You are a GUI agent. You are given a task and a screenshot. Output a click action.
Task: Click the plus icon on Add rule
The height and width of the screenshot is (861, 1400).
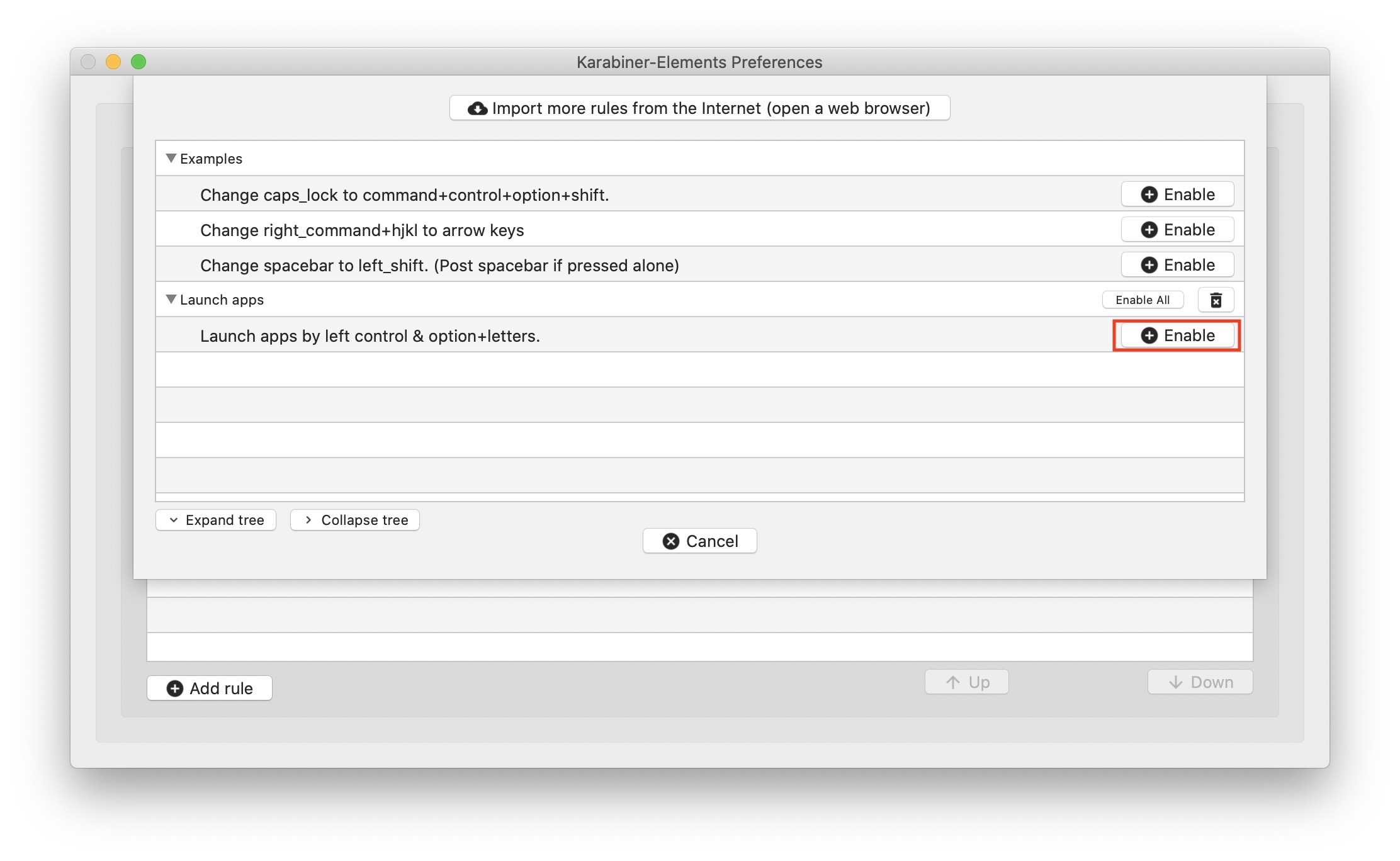click(175, 689)
